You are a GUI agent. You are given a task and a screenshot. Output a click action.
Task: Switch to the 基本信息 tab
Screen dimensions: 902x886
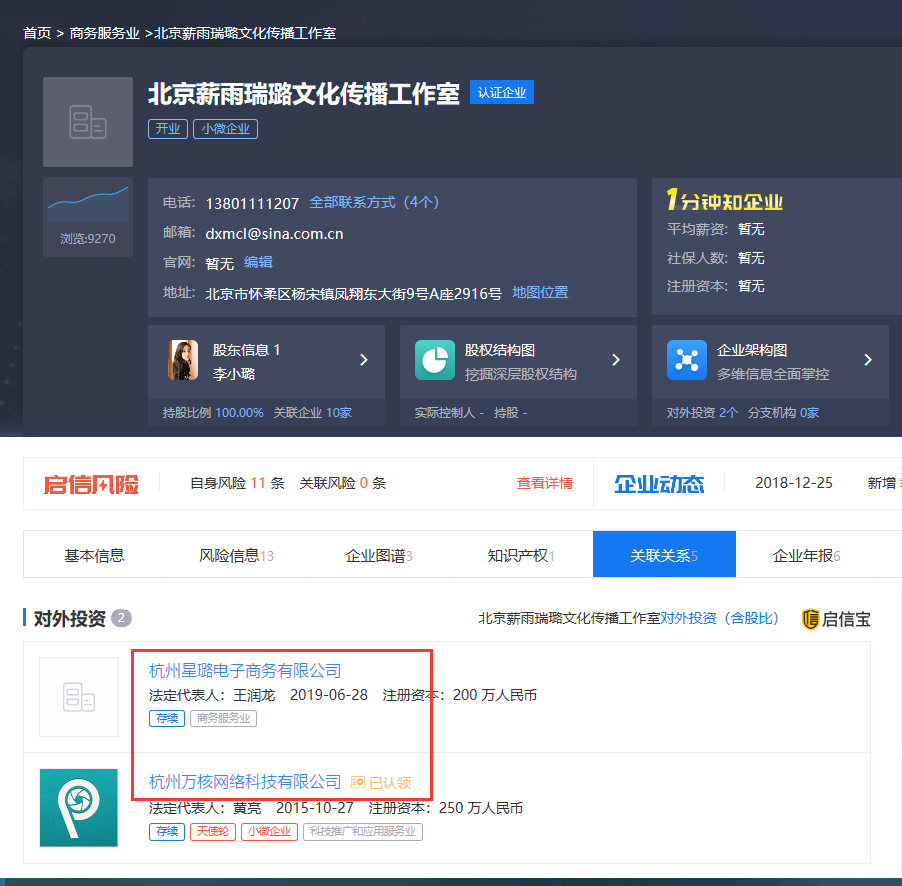pos(94,555)
